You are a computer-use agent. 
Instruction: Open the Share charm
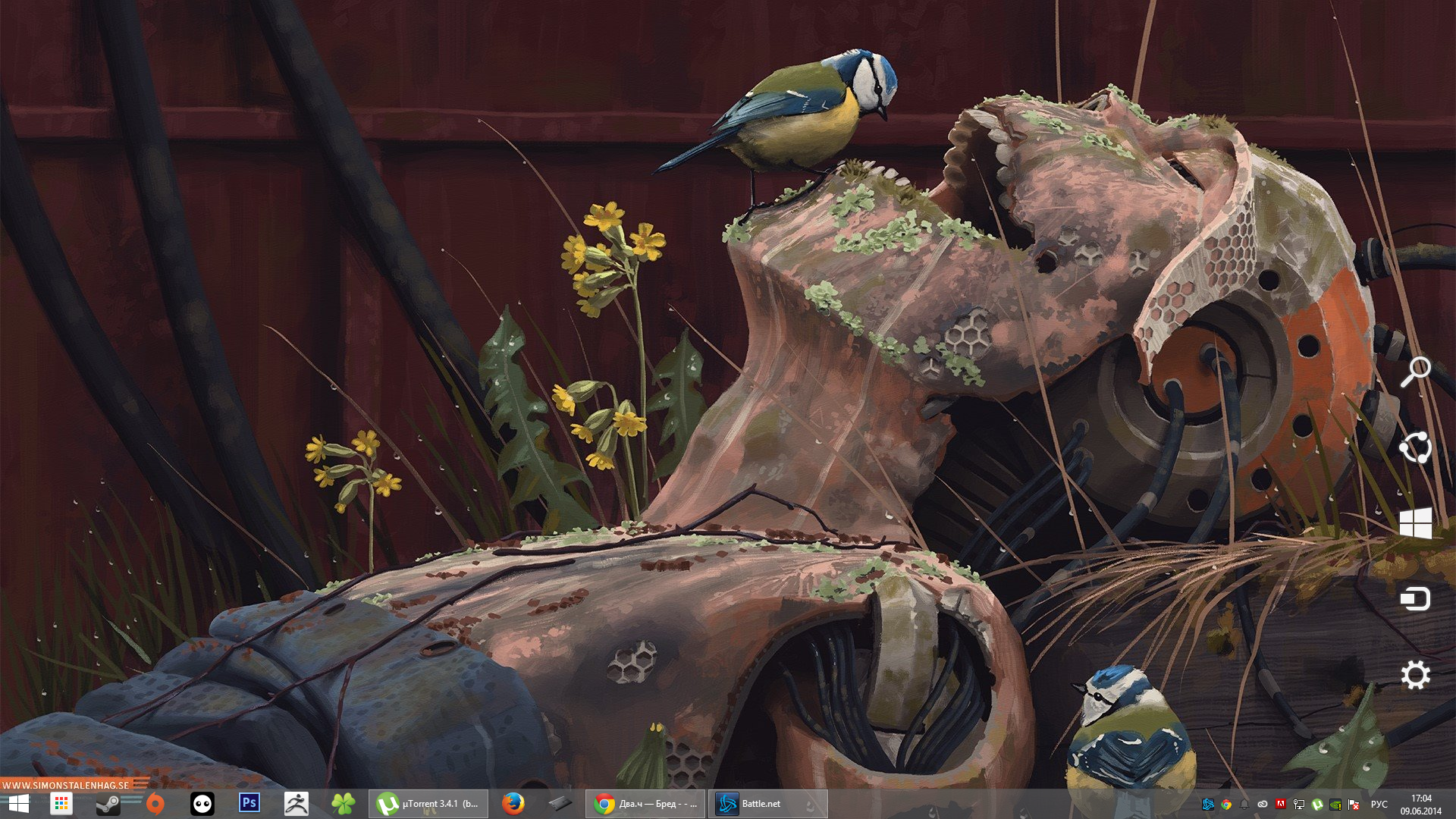[x=1415, y=447]
